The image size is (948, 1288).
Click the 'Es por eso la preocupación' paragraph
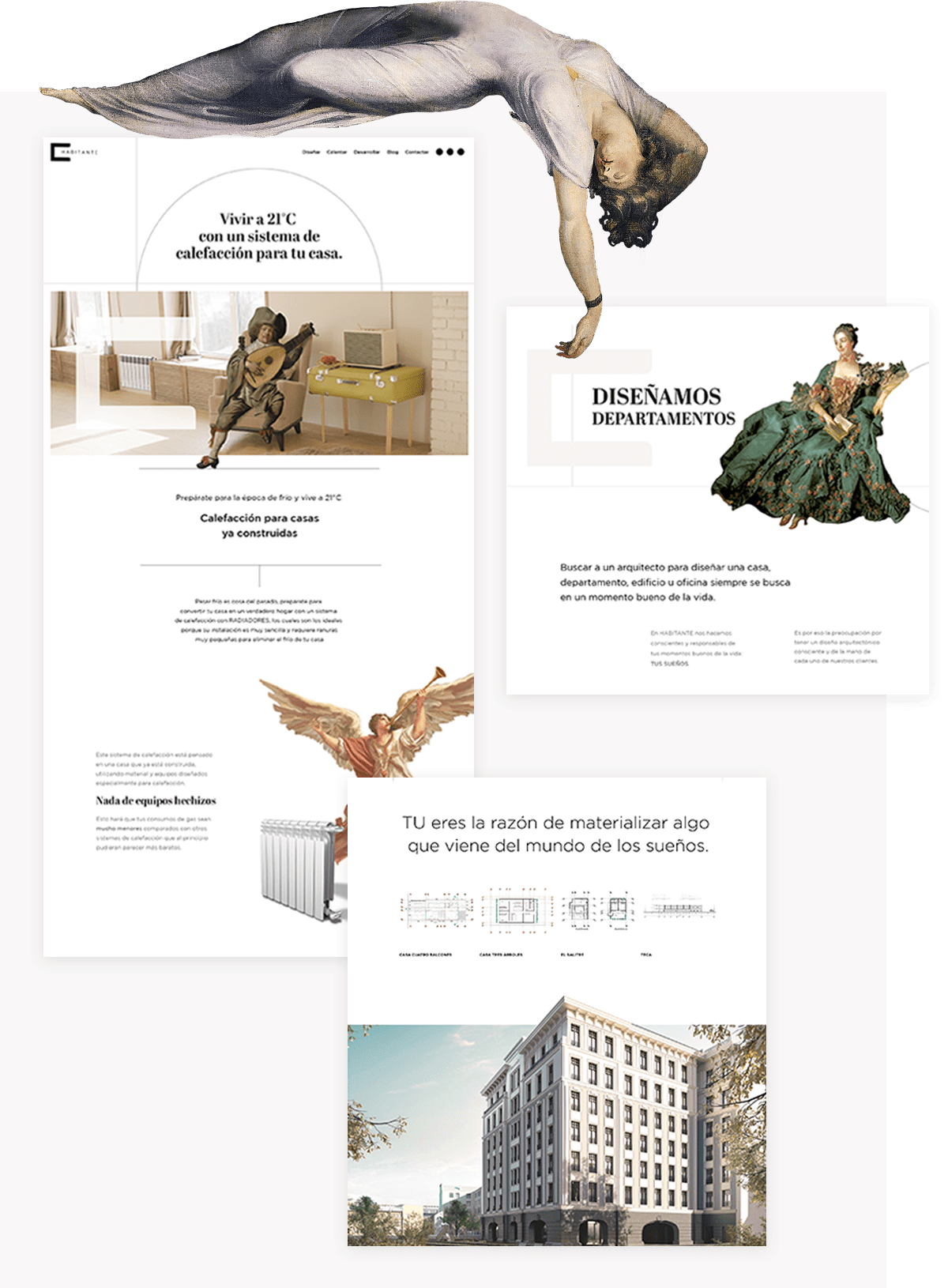click(x=838, y=647)
